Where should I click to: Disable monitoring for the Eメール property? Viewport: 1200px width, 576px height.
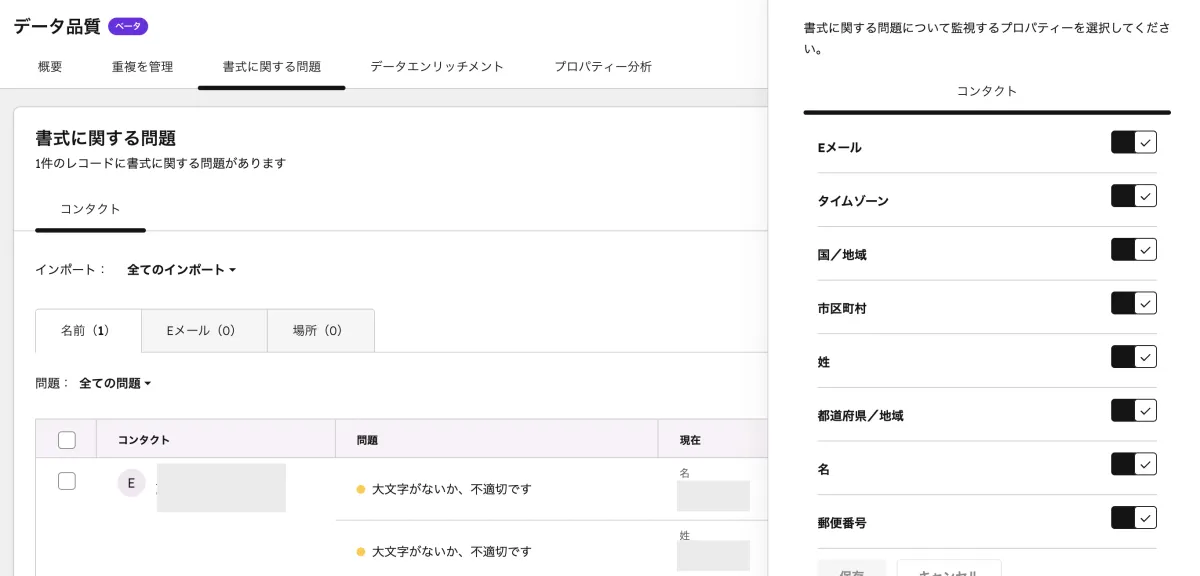[1133, 142]
